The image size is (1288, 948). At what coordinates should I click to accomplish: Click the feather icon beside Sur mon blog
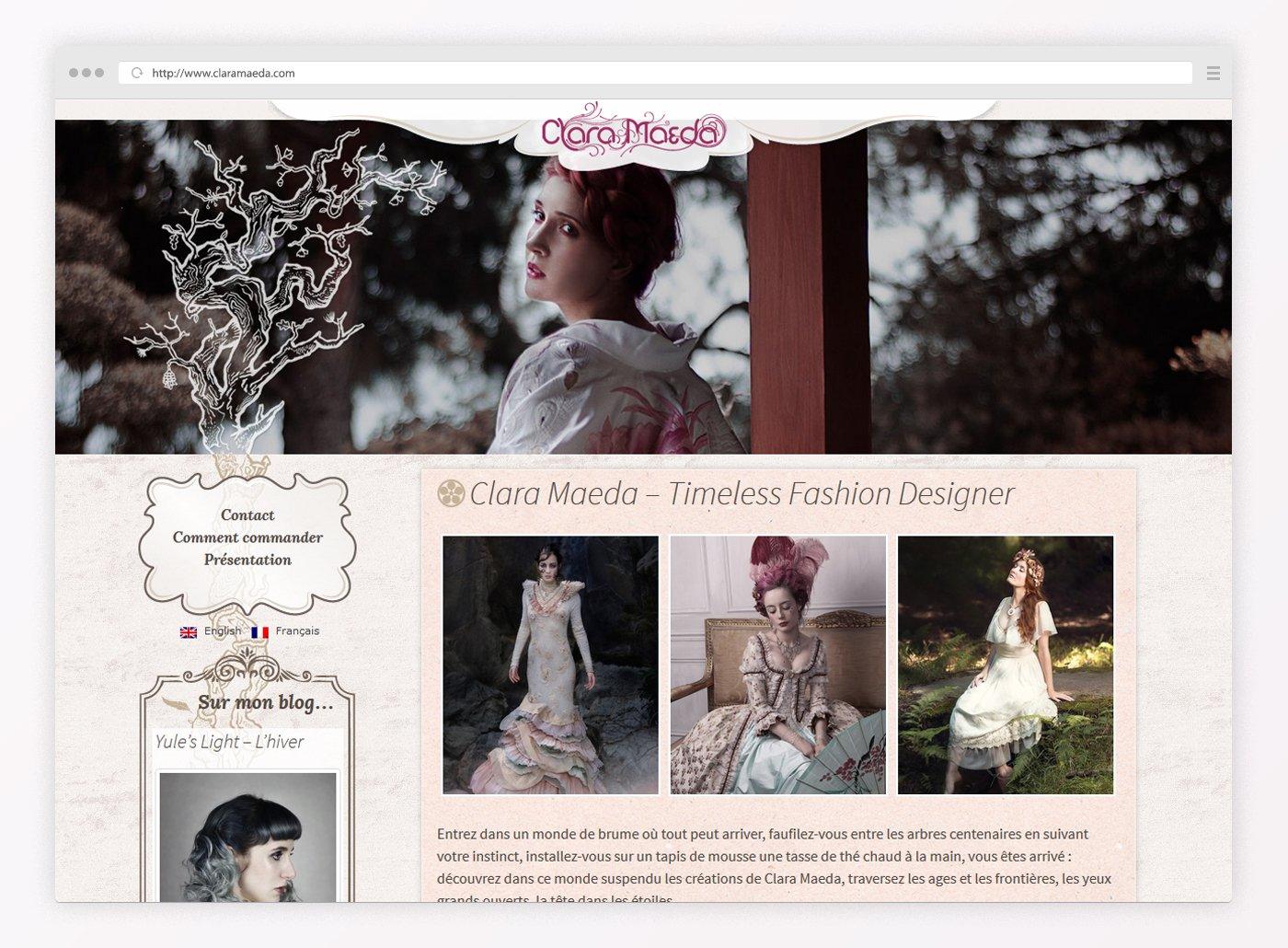coord(177,704)
